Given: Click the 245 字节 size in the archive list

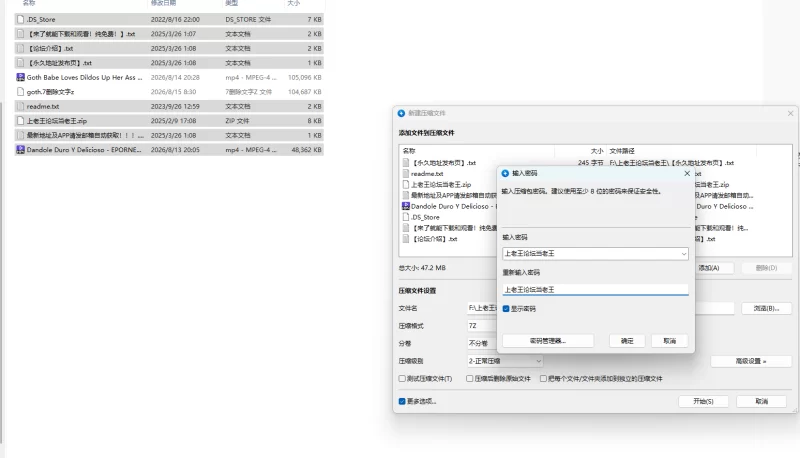Looking at the screenshot, I should pyautogui.click(x=591, y=163).
